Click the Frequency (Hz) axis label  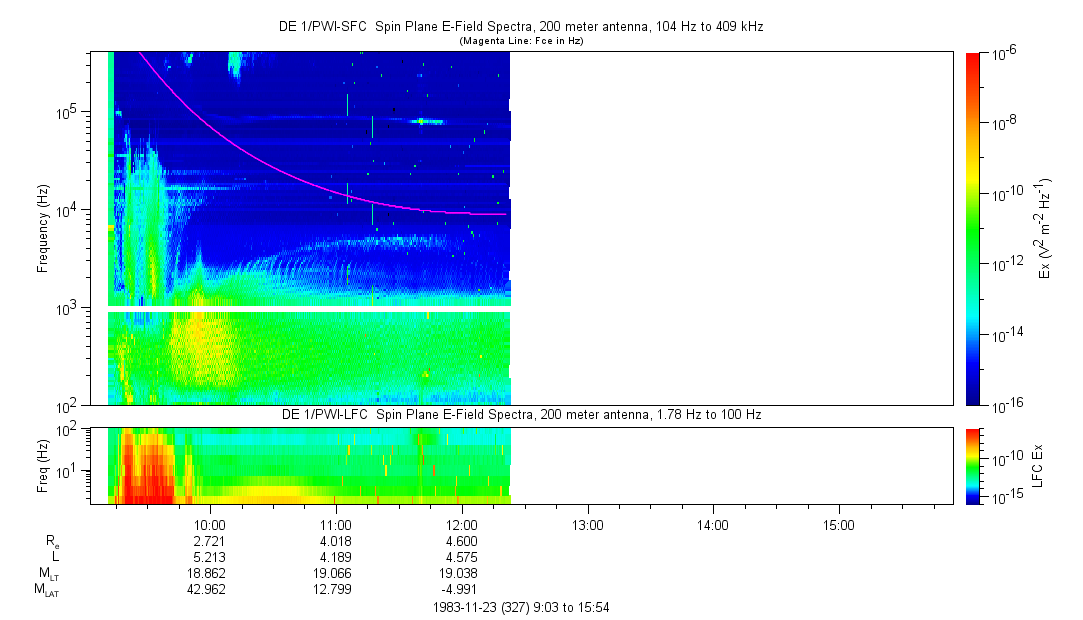pyautogui.click(x=43, y=228)
